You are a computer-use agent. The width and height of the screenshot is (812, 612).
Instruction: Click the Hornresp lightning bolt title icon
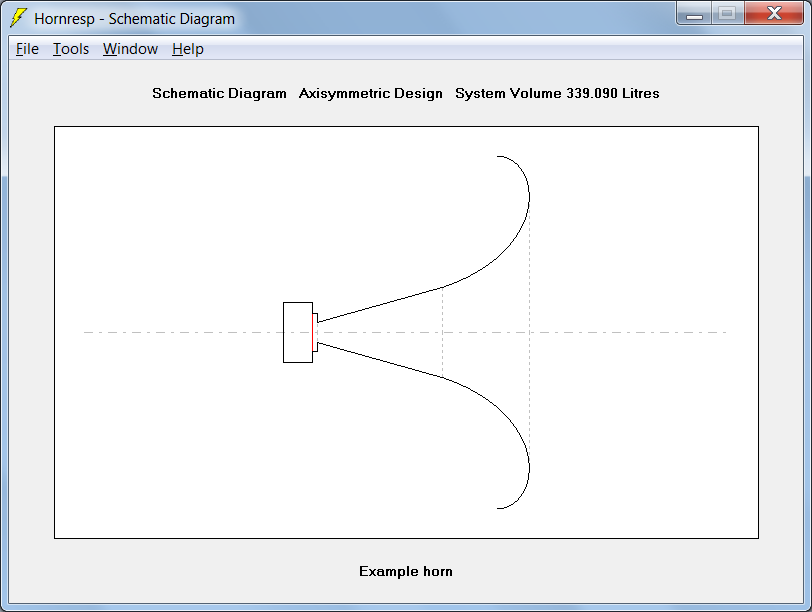pyautogui.click(x=18, y=18)
